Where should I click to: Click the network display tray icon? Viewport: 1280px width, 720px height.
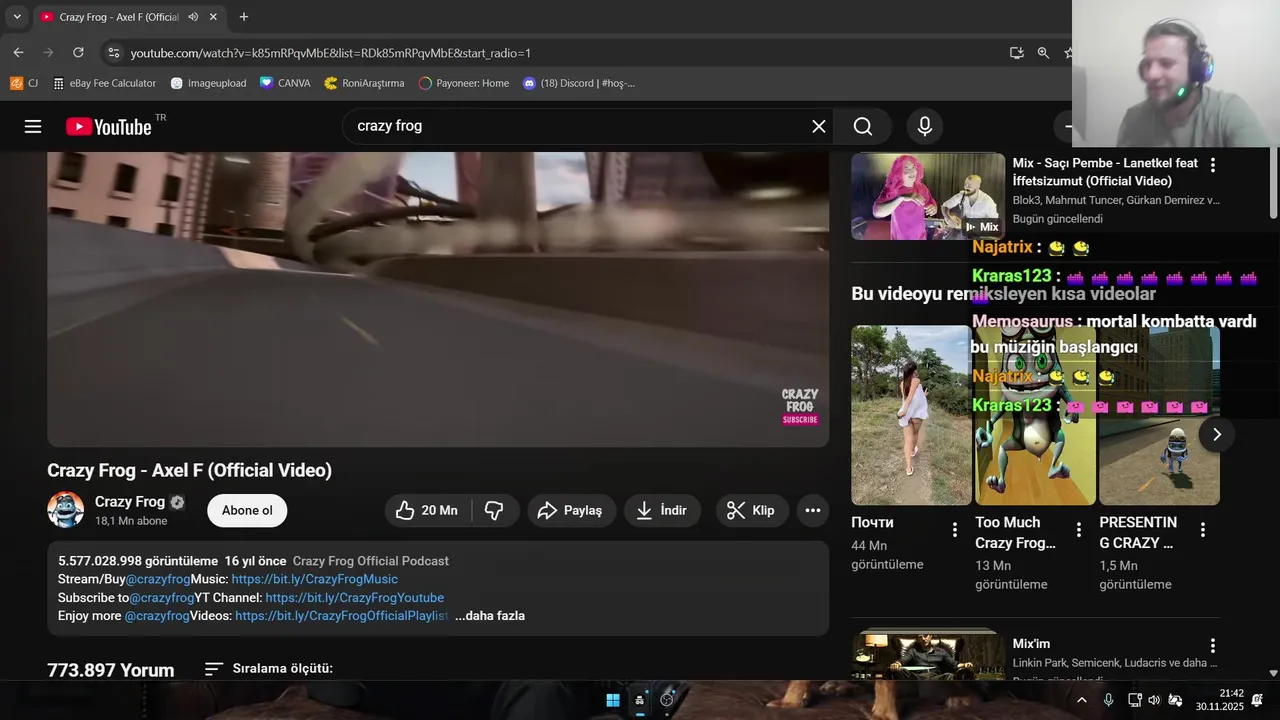pos(1134,700)
